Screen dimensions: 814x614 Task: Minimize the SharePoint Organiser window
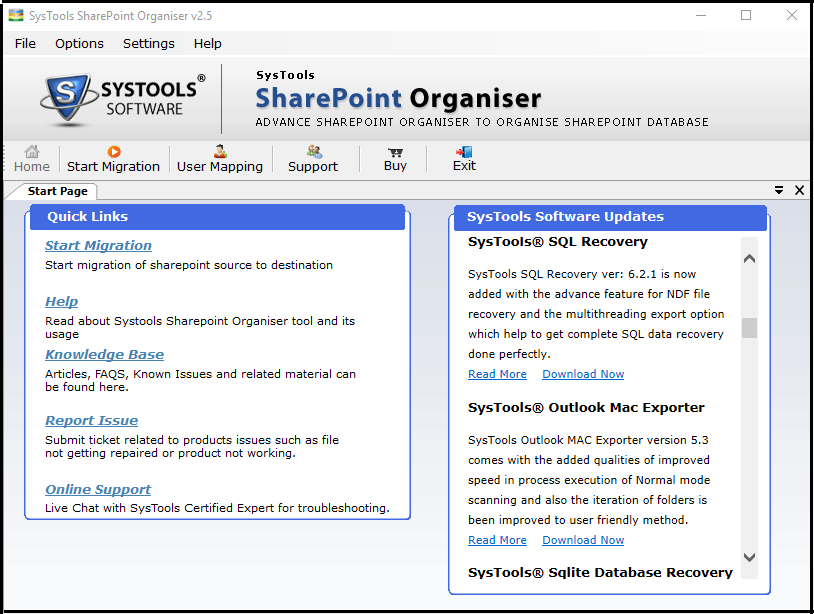701,16
